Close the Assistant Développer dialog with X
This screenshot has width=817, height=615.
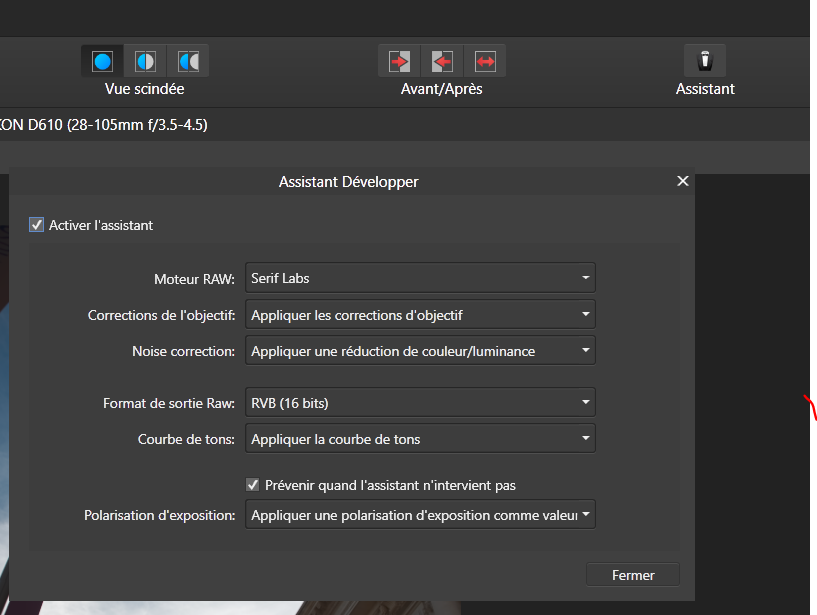coord(683,181)
